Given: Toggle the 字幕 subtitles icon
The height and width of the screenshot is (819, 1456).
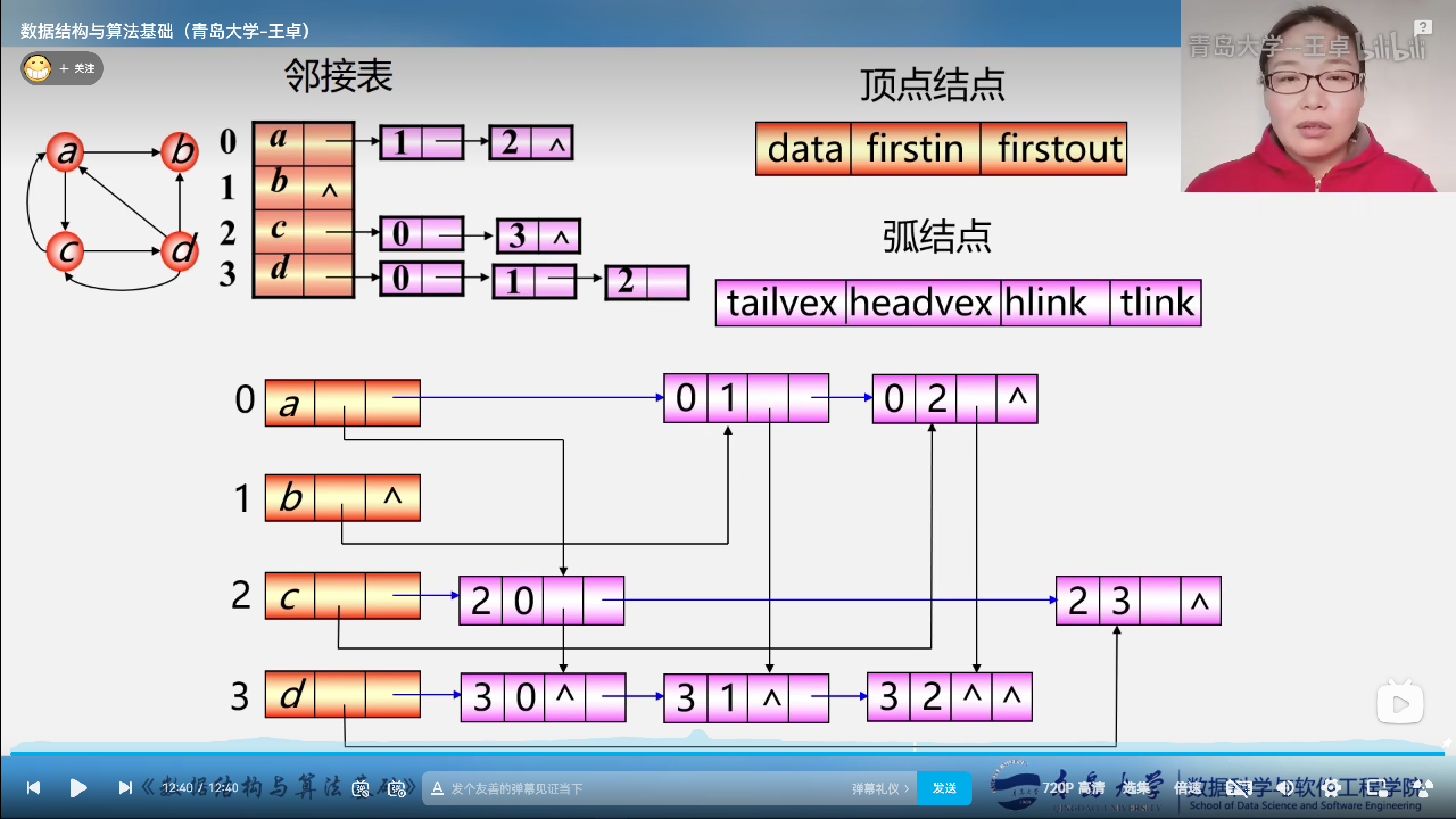Looking at the screenshot, I should pyautogui.click(x=1238, y=788).
